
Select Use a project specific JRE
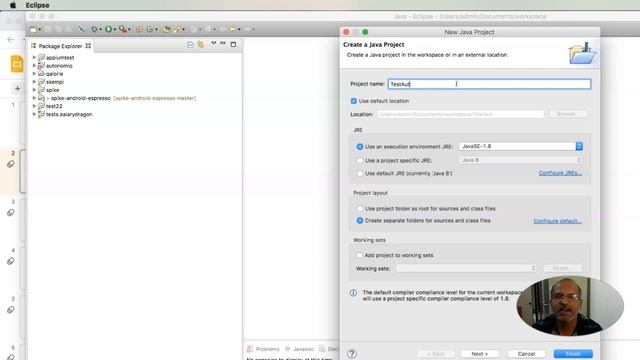pyautogui.click(x=360, y=160)
